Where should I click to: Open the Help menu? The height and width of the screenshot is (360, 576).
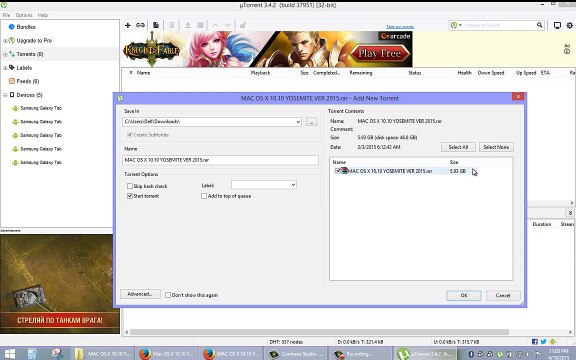point(43,15)
